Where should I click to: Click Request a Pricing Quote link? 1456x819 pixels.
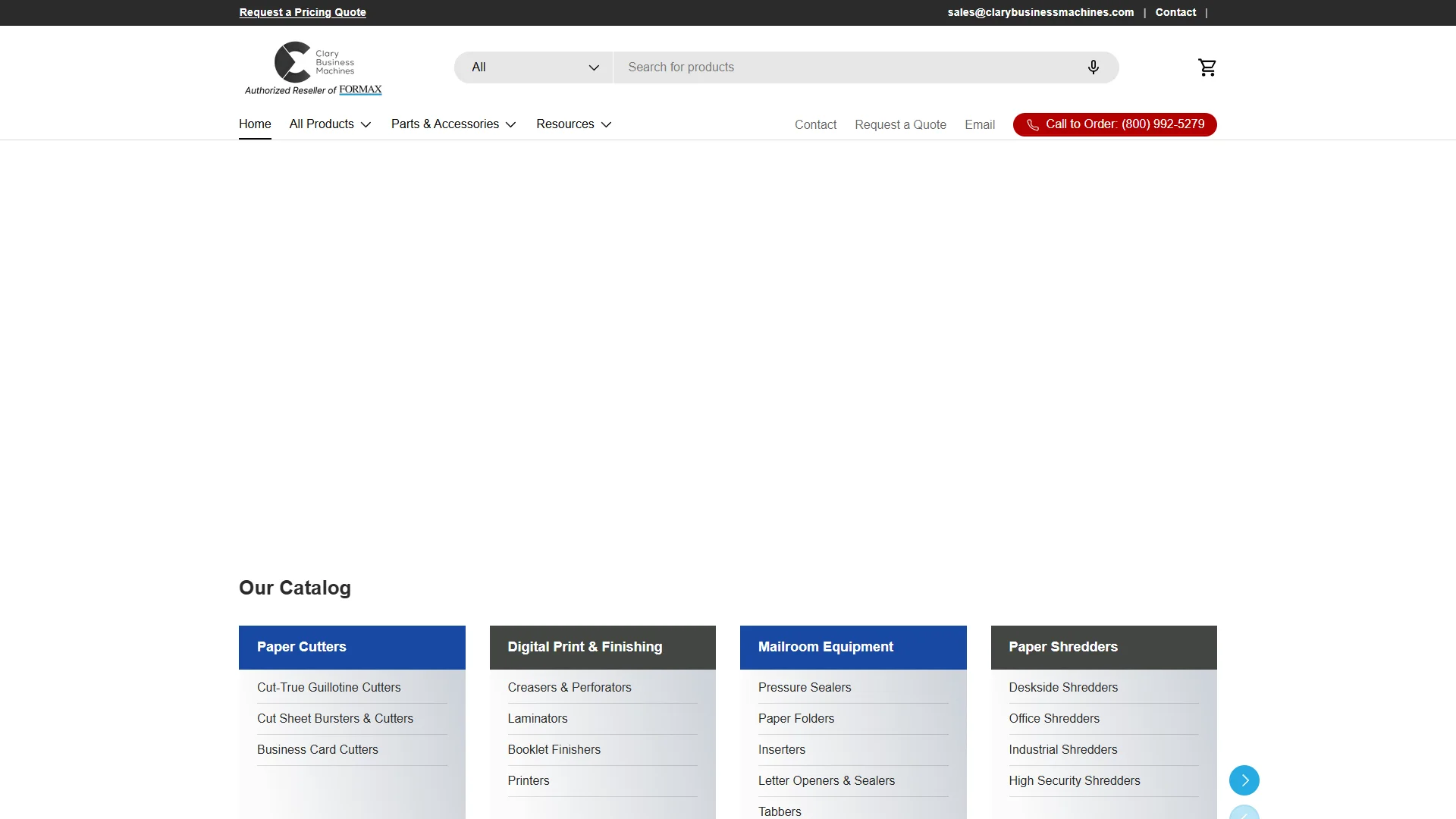pos(303,12)
